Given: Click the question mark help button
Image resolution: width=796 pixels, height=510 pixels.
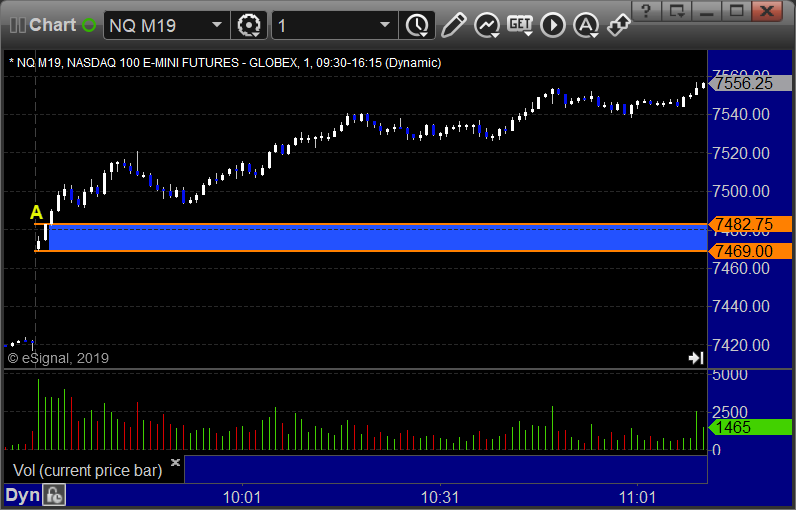Looking at the screenshot, I should tap(646, 11).
